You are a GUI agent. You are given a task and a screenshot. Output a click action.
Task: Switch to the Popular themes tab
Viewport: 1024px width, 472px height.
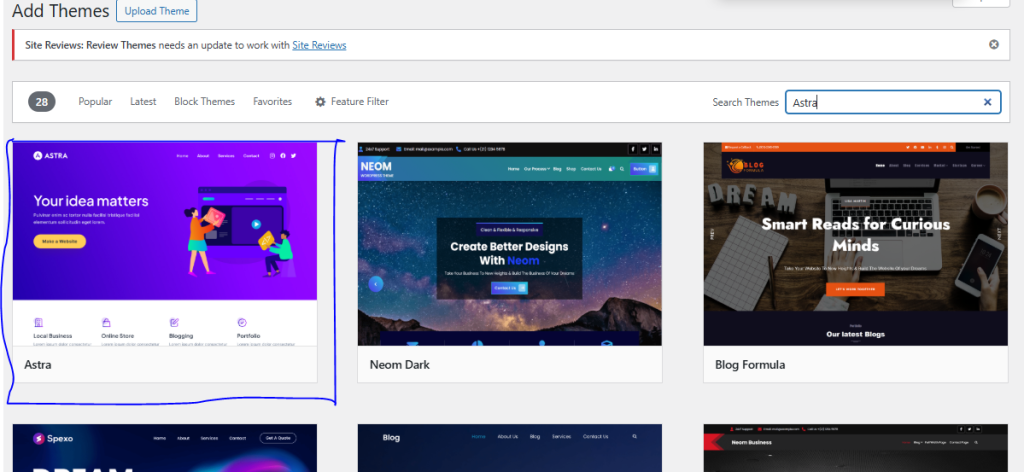click(x=95, y=101)
